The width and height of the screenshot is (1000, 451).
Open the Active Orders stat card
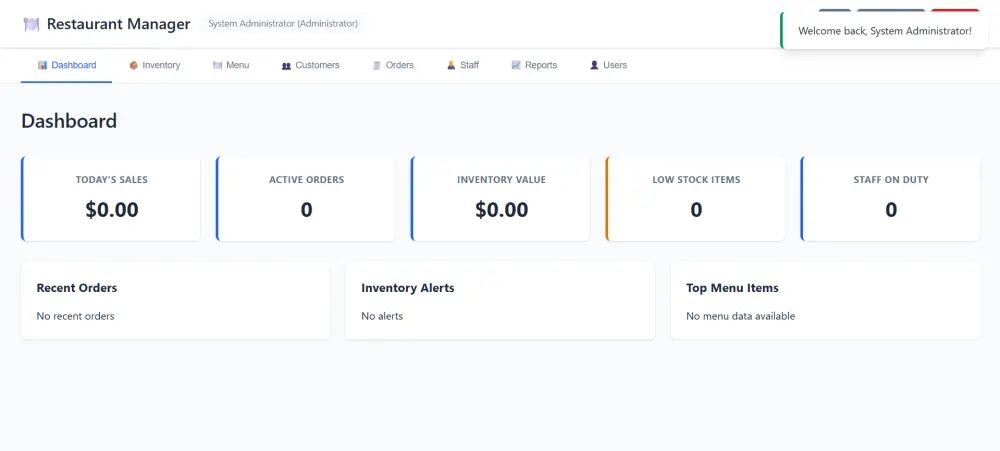pos(306,198)
